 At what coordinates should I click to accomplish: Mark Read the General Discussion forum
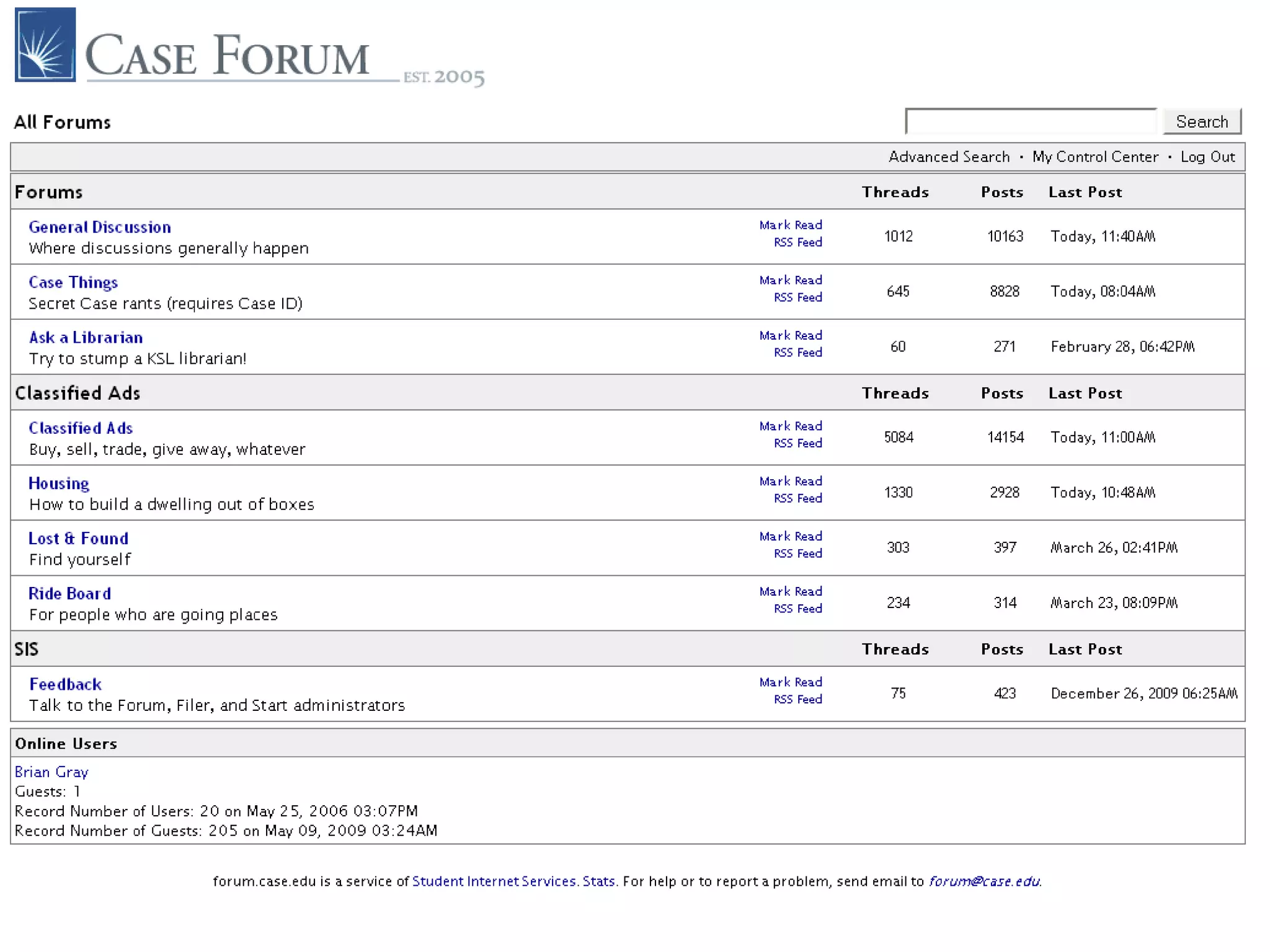790,225
